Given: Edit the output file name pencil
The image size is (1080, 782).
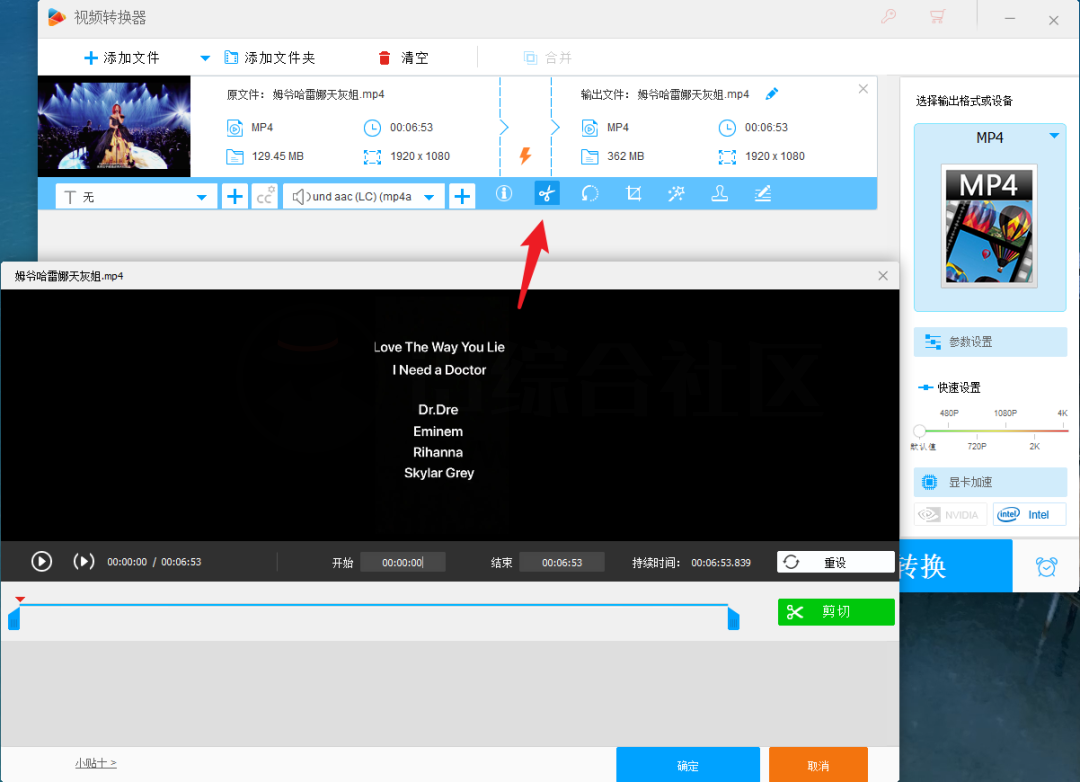Looking at the screenshot, I should click(x=771, y=94).
